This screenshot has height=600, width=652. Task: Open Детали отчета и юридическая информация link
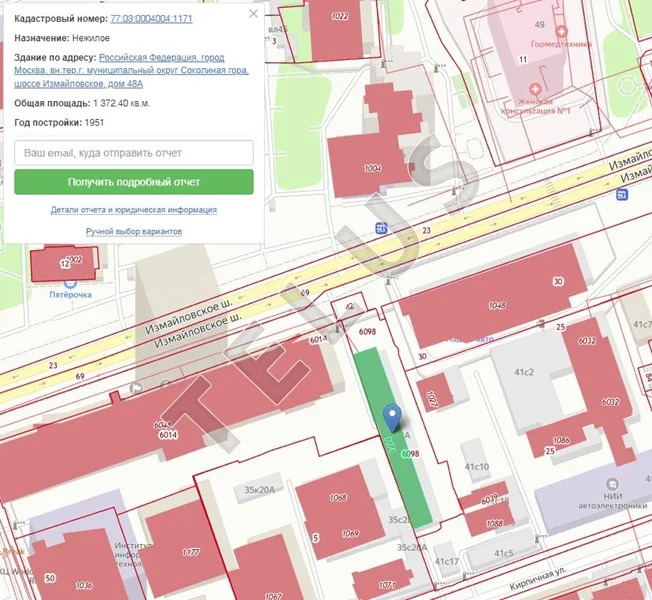(134, 210)
